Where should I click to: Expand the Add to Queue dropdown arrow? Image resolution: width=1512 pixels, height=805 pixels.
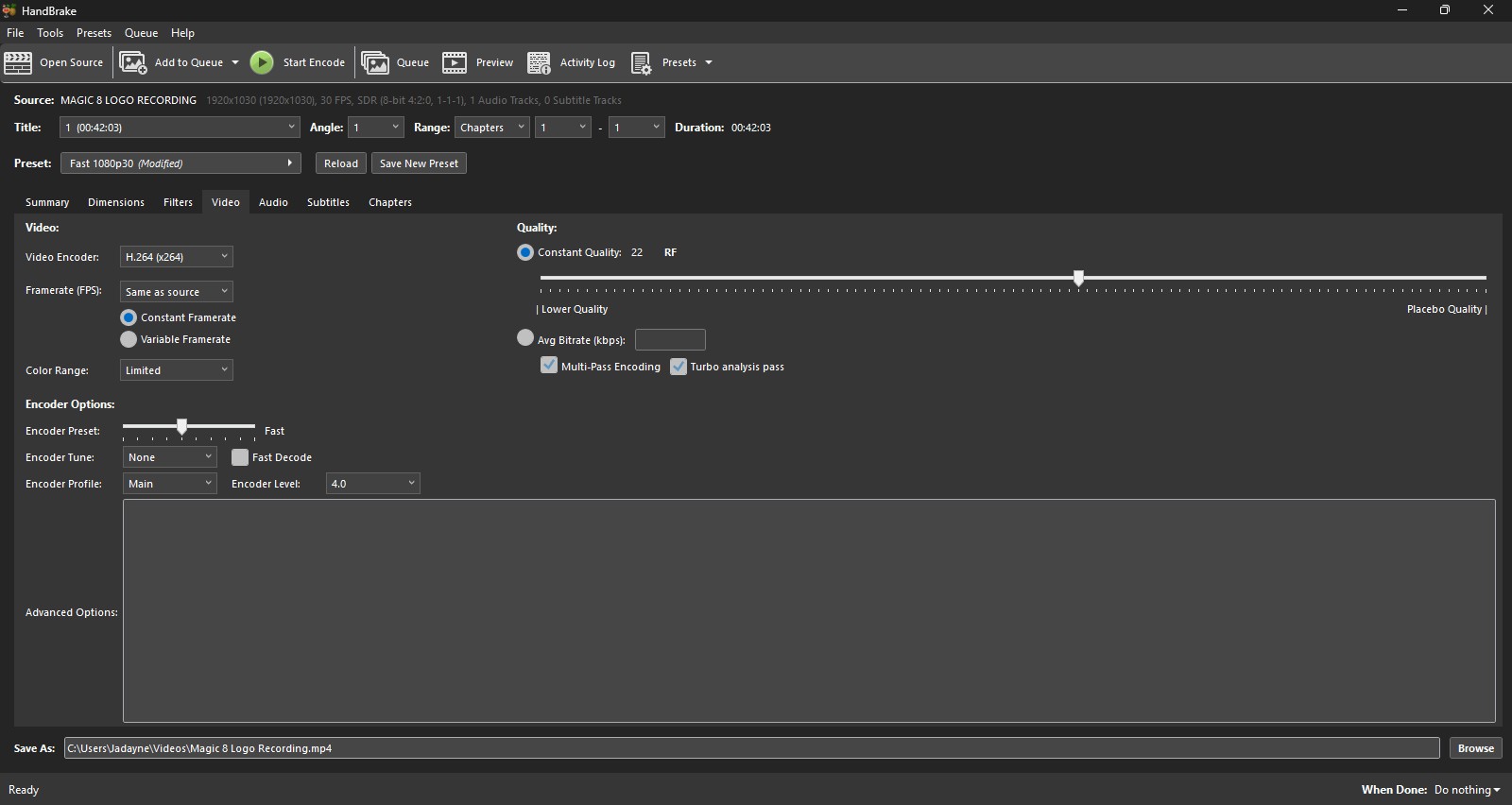(235, 62)
